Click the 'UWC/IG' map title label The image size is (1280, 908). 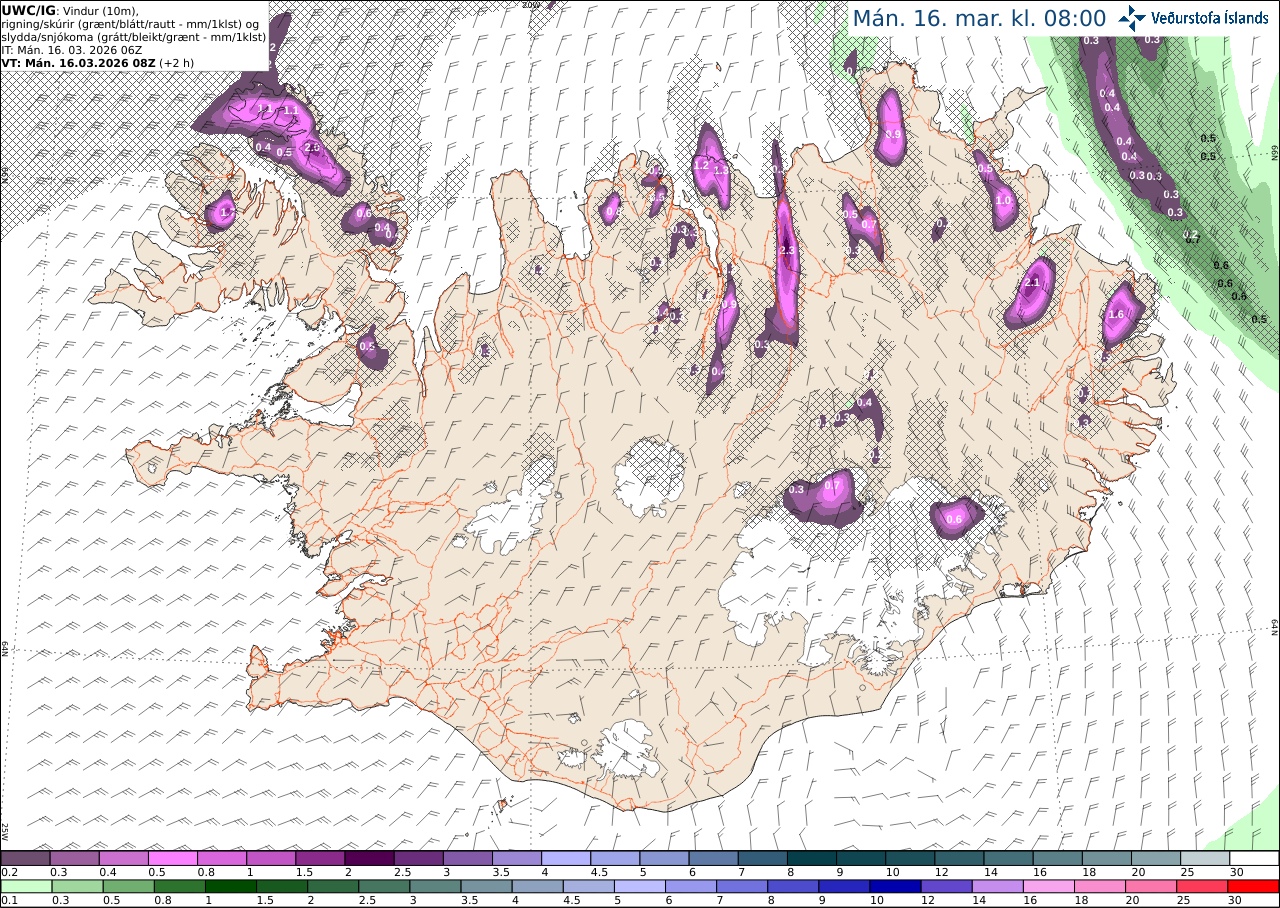[x=28, y=10]
